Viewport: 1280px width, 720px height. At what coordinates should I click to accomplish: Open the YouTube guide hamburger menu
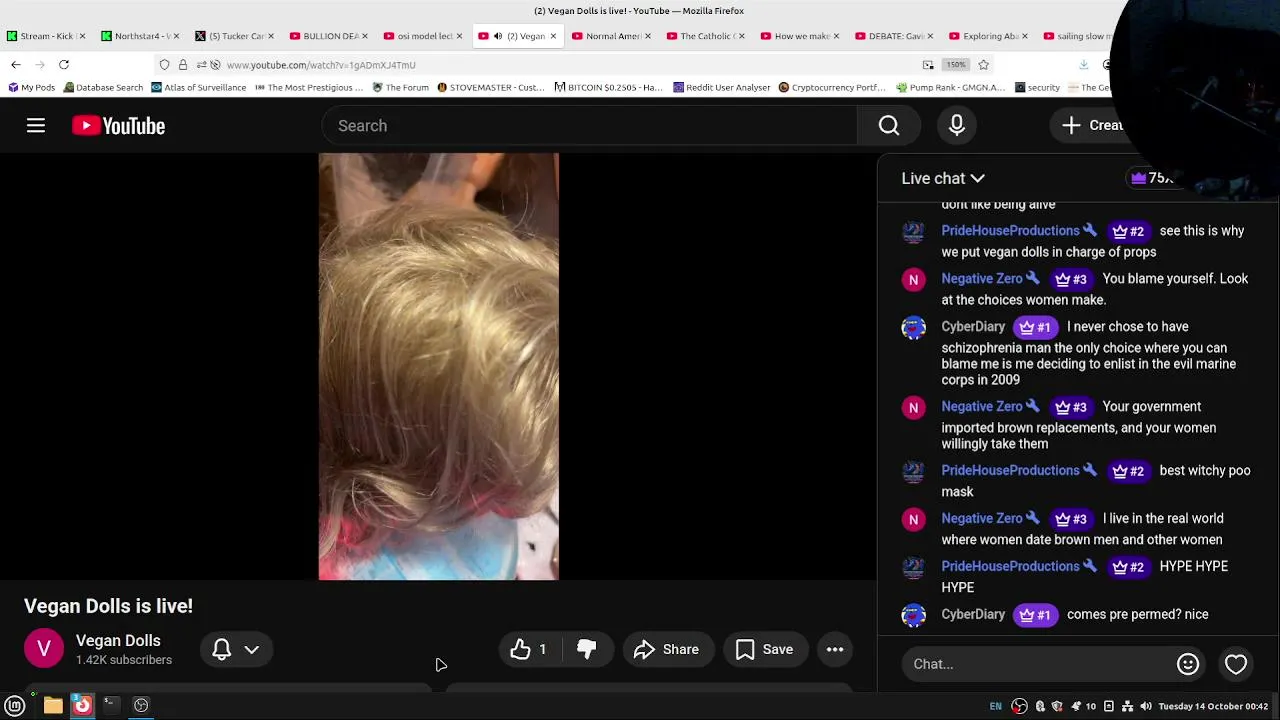36,125
